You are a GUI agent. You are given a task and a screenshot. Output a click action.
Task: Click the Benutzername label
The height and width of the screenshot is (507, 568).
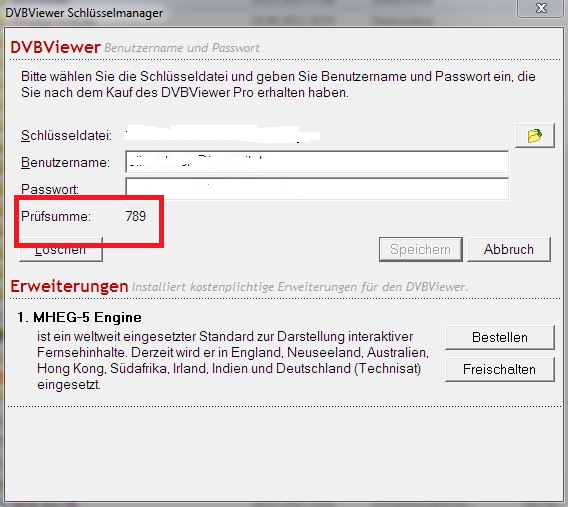[x=66, y=162]
